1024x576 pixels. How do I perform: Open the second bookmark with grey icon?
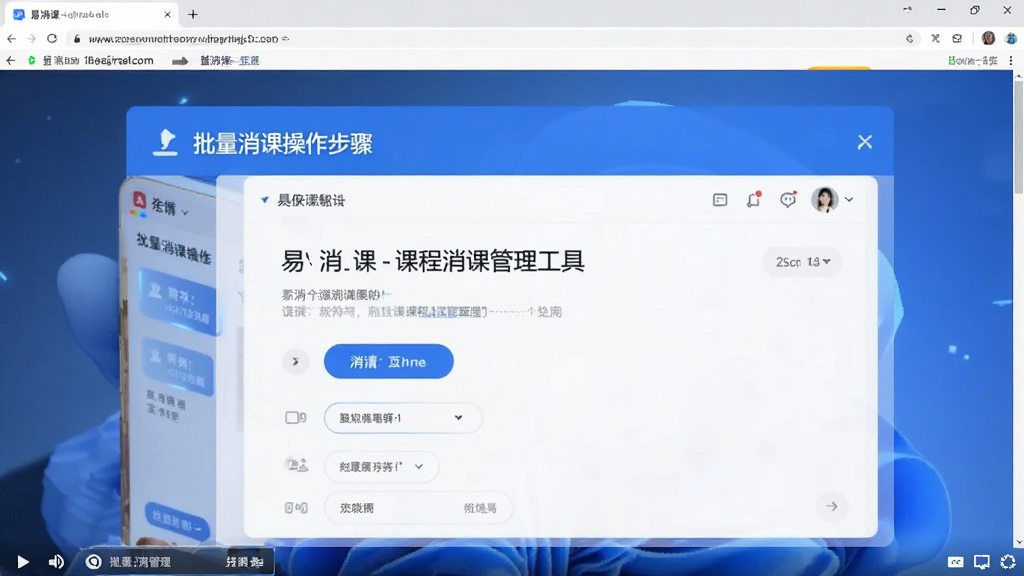pyautogui.click(x=216, y=60)
